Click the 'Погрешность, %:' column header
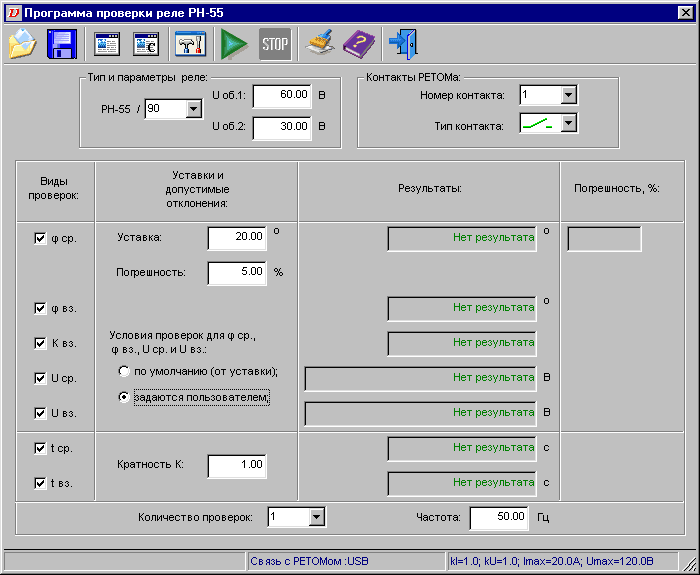Viewport: 700px width, 575px height. (617, 188)
